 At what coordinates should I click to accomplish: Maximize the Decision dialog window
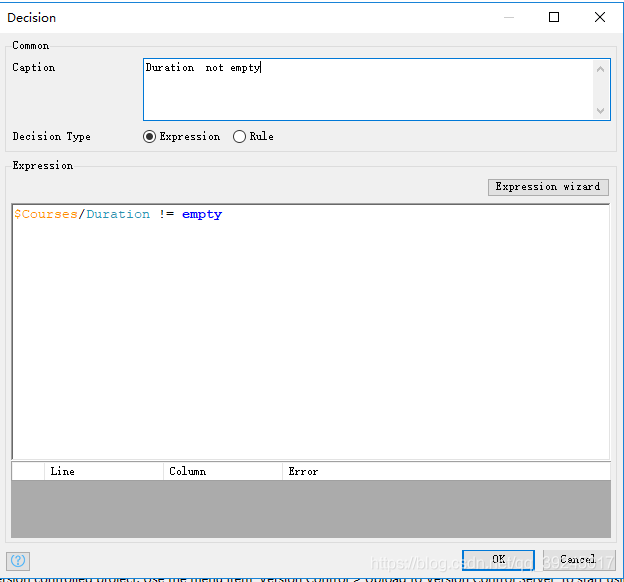[554, 17]
